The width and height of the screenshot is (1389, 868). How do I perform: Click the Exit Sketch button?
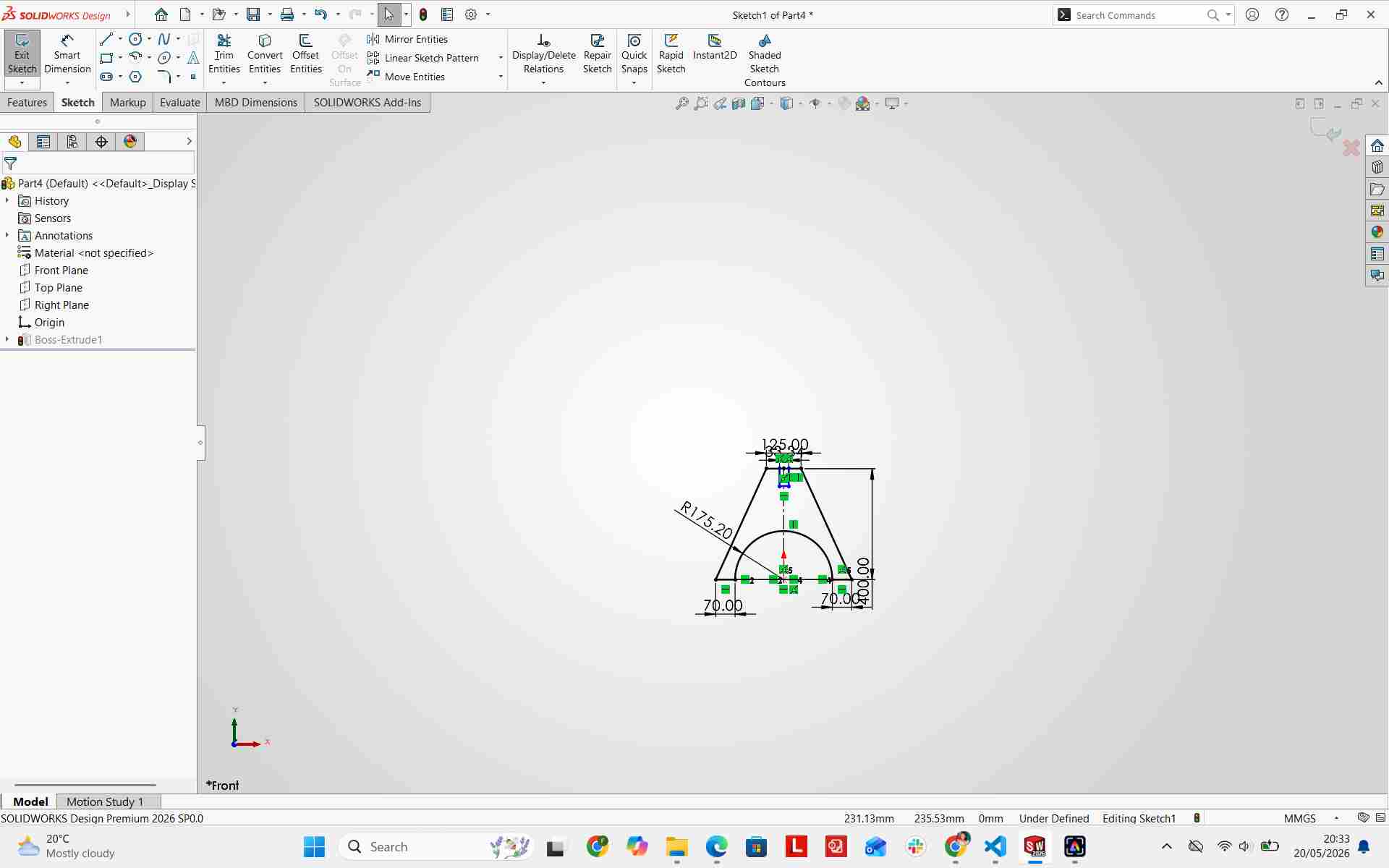tap(22, 54)
